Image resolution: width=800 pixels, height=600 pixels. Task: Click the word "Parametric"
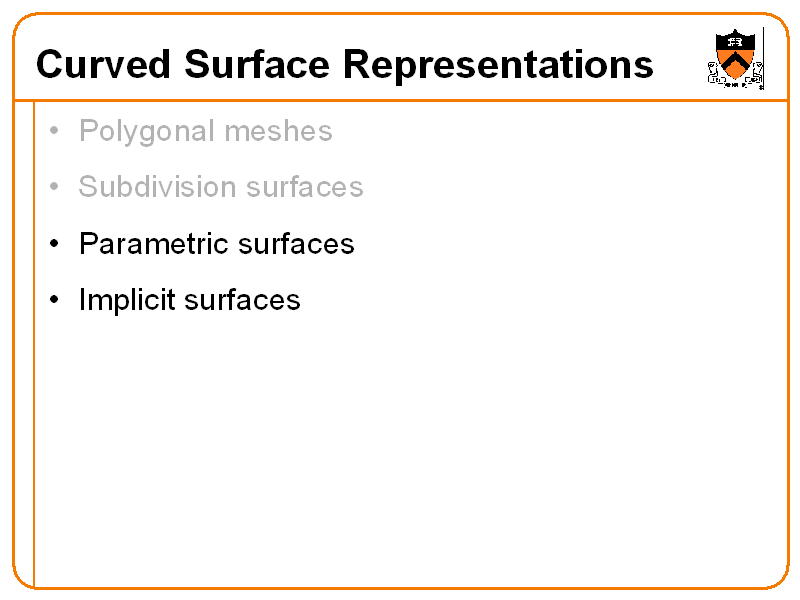155,244
